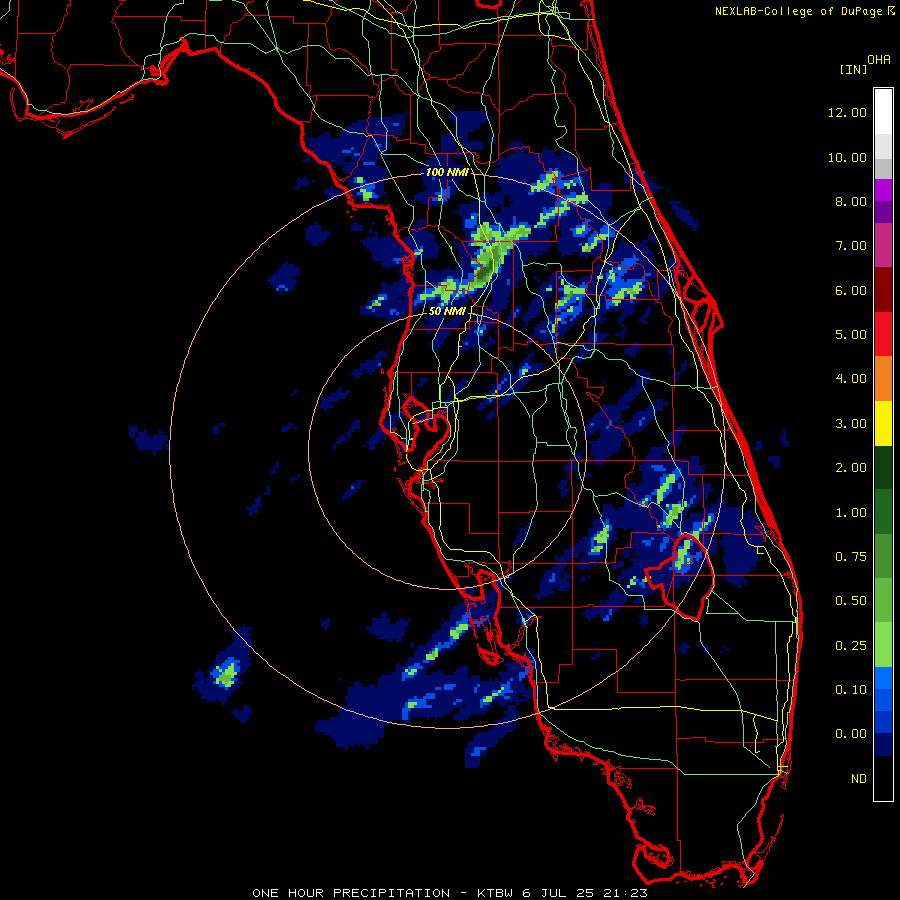The image size is (900, 900).
Task: Click the 6.00 legend value
Action: [851, 290]
